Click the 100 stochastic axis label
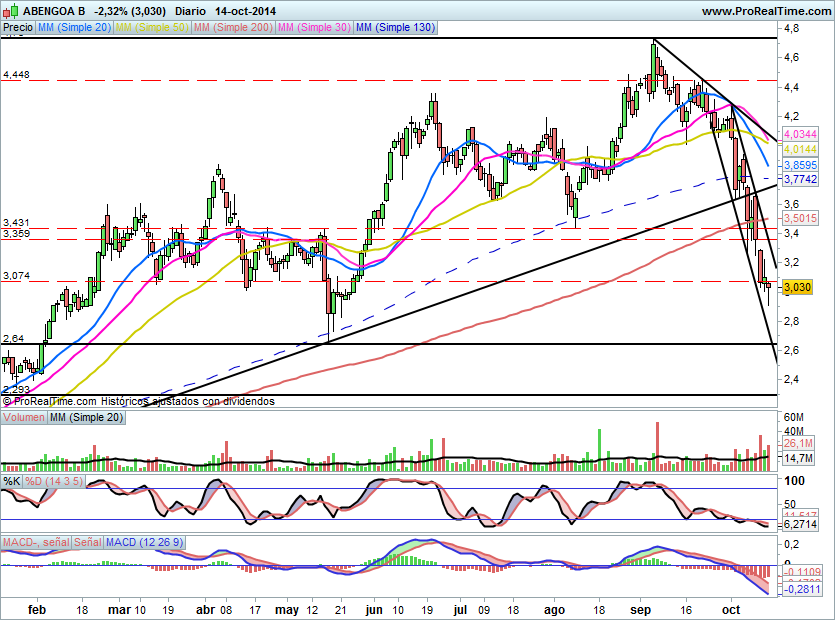The image size is (835, 620). 795,481
